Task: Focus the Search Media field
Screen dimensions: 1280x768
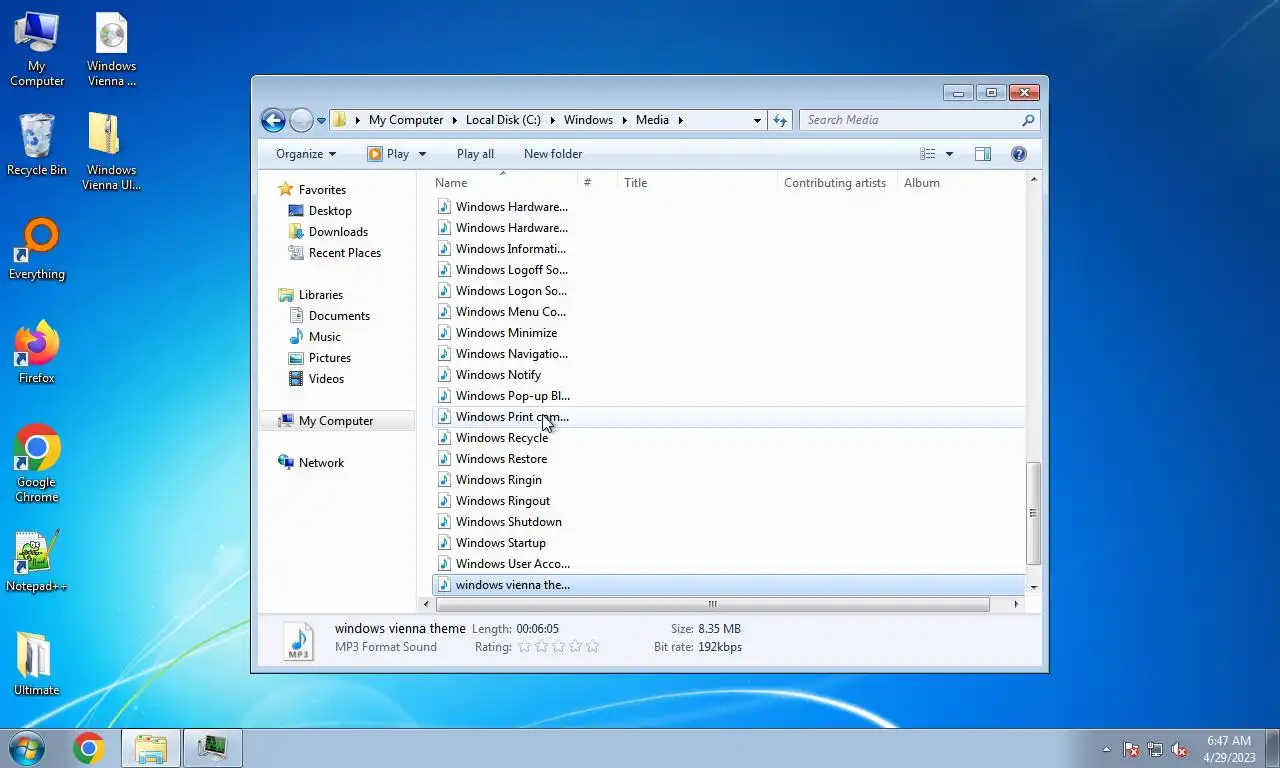Action: point(920,120)
